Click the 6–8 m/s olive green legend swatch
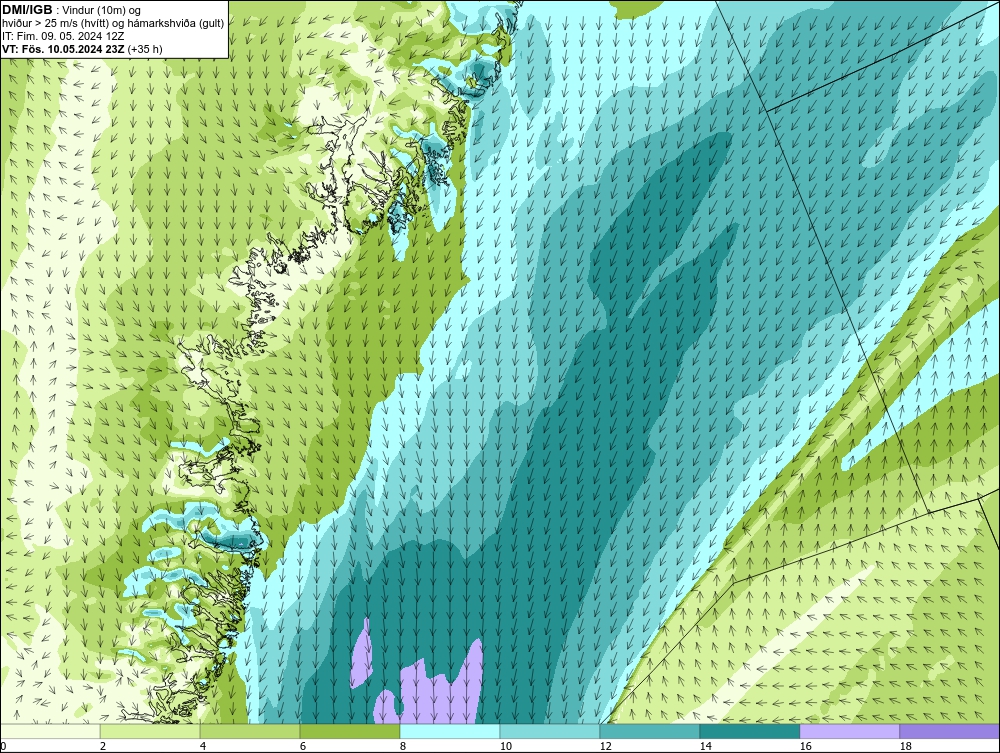This screenshot has width=1000, height=753. pyautogui.click(x=349, y=731)
